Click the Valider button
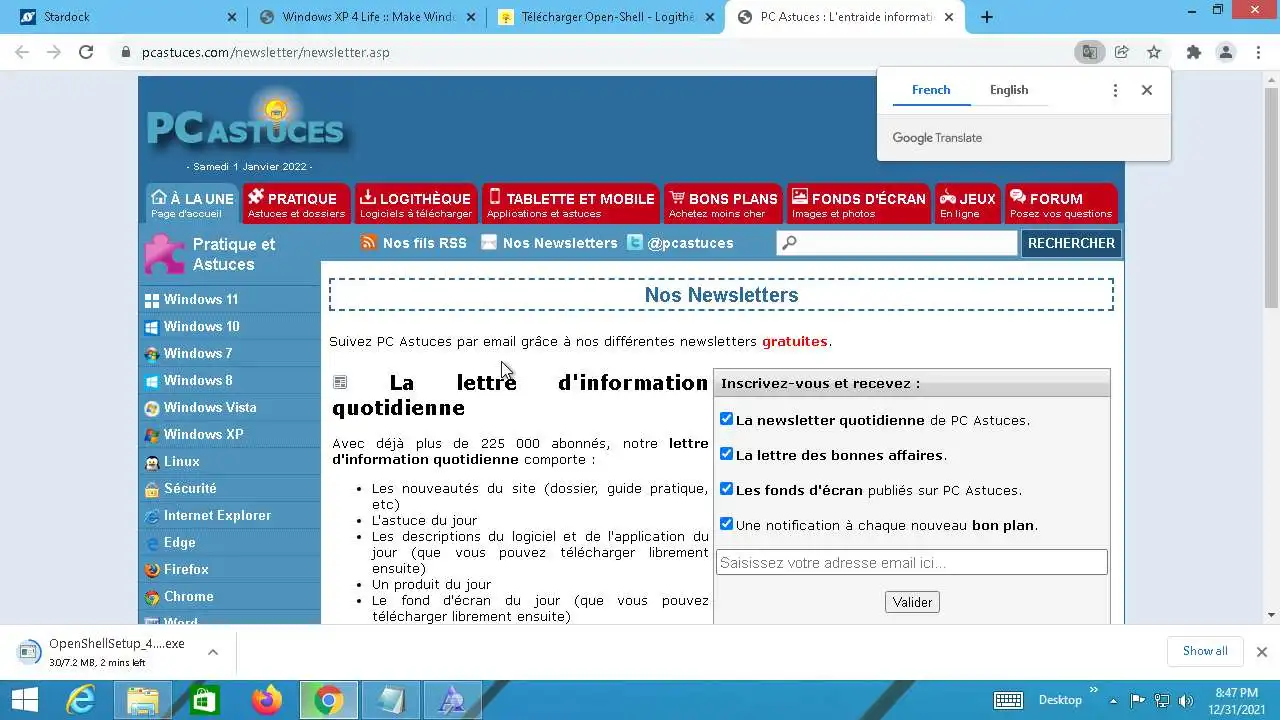Screen dimensions: 1280x720 [912, 602]
